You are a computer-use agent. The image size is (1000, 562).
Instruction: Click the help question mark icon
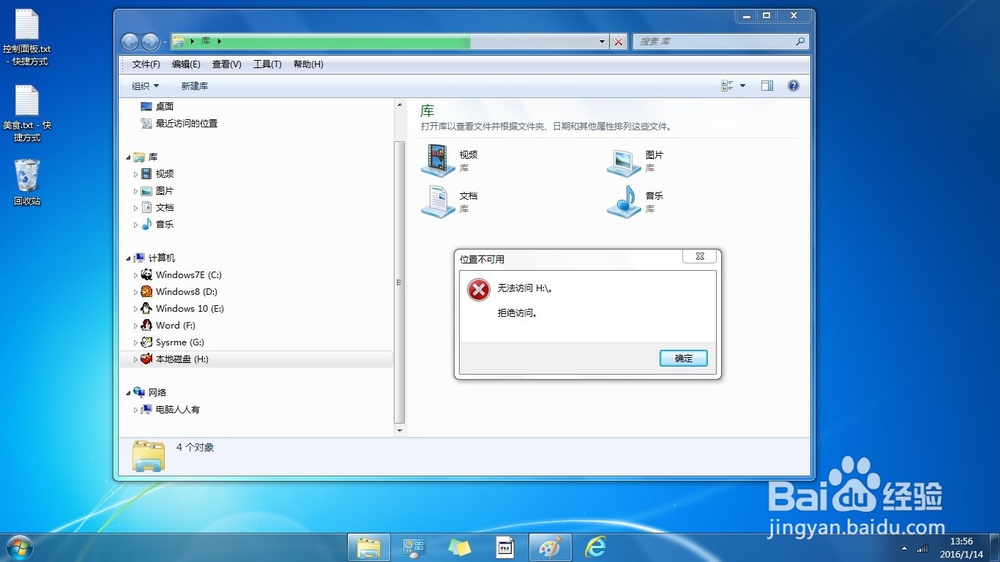pos(793,85)
